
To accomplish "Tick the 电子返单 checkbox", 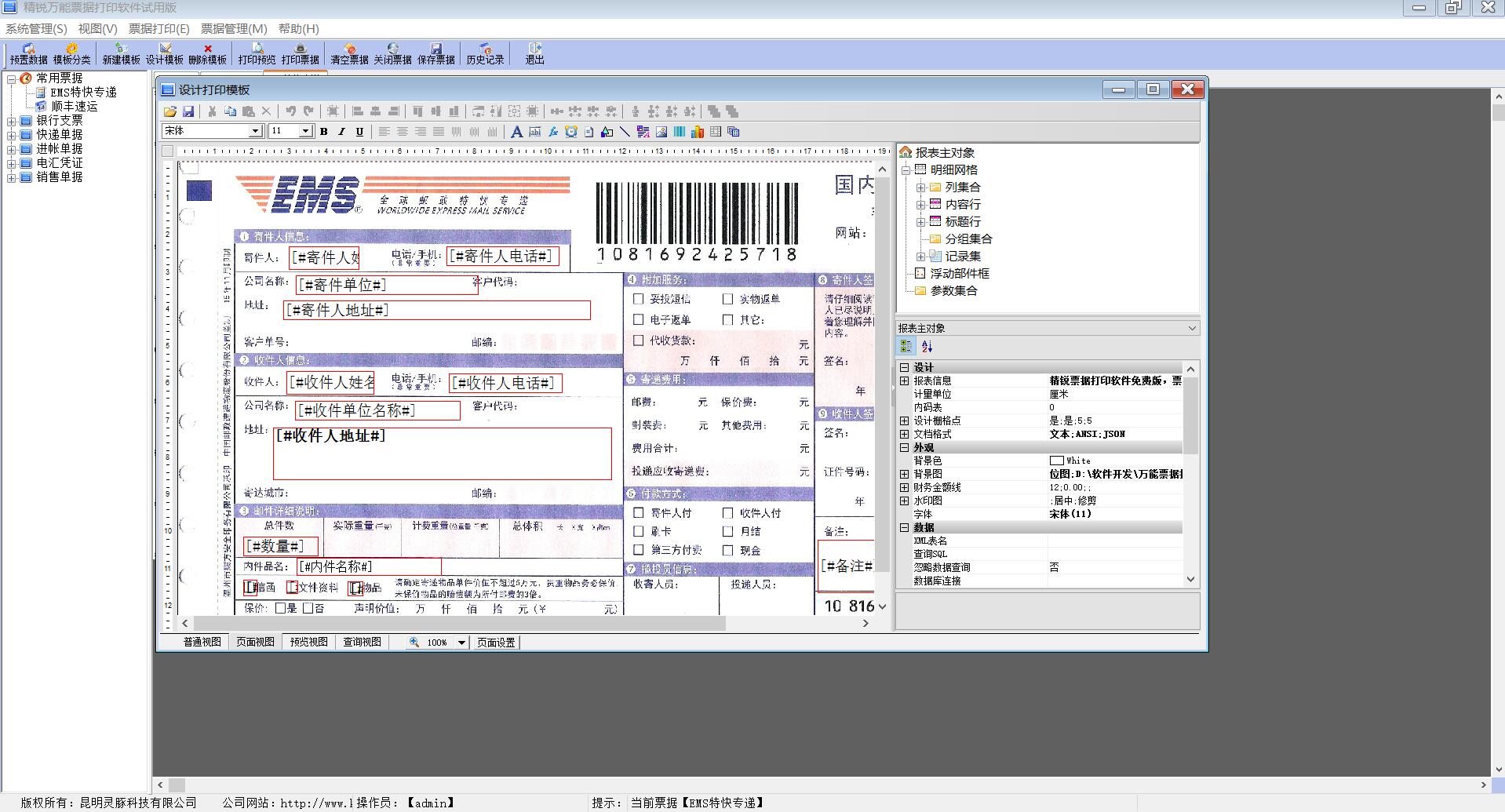I will pyautogui.click(x=638, y=319).
